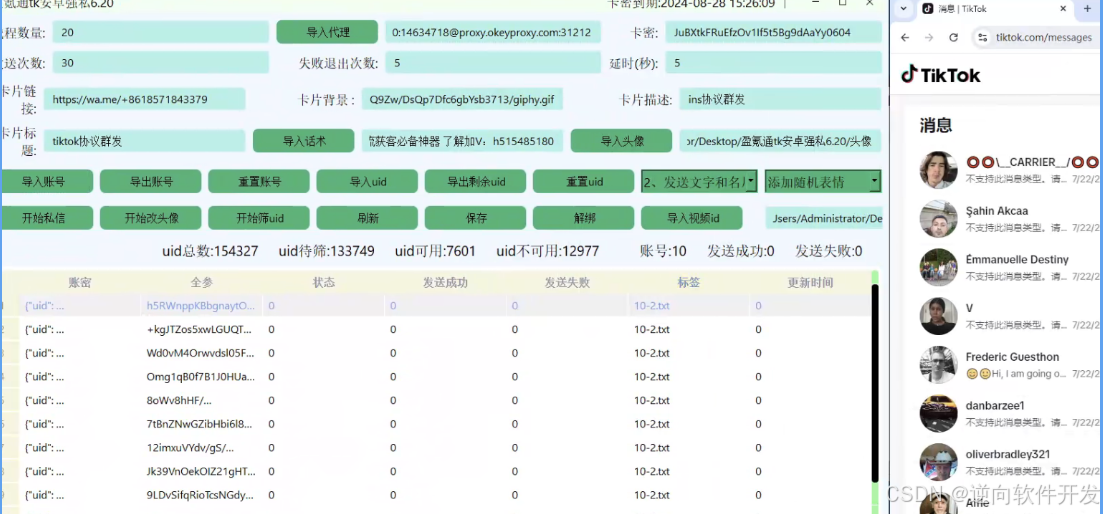Screen dimensions: 1104x514
Task: Click the 导出账号 button
Action: (x=151, y=182)
